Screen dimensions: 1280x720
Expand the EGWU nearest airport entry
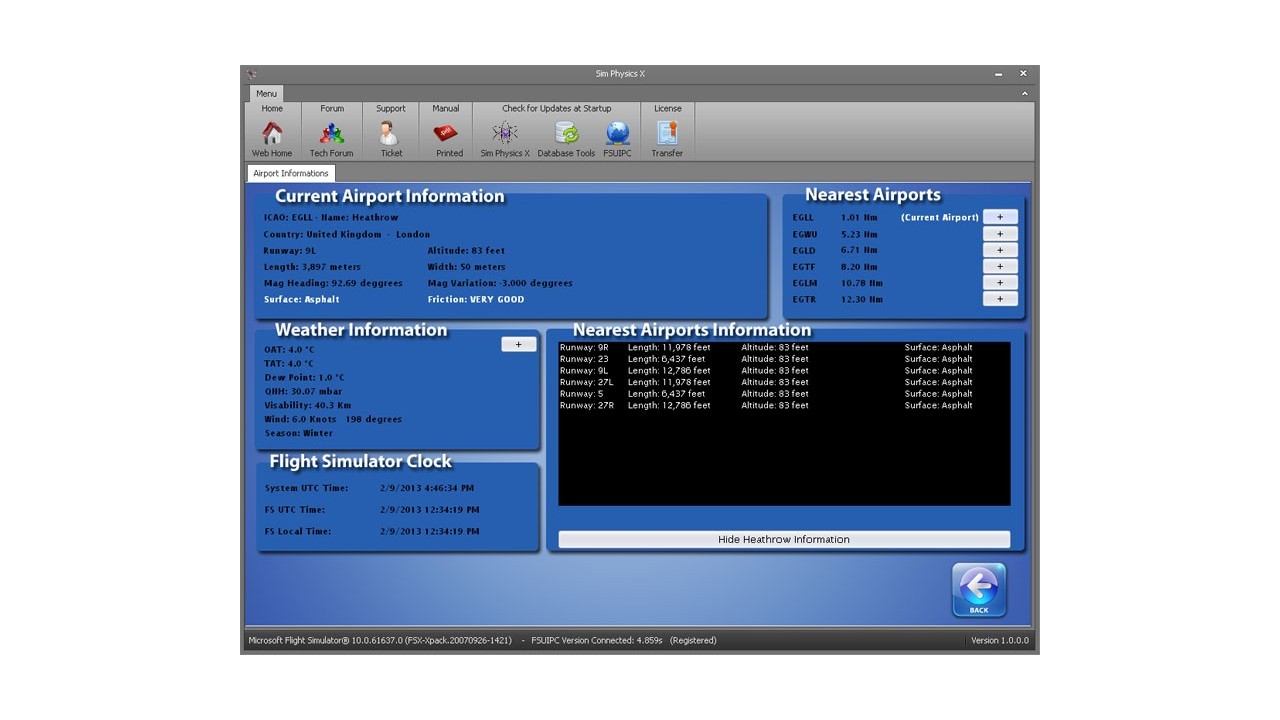click(1000, 234)
